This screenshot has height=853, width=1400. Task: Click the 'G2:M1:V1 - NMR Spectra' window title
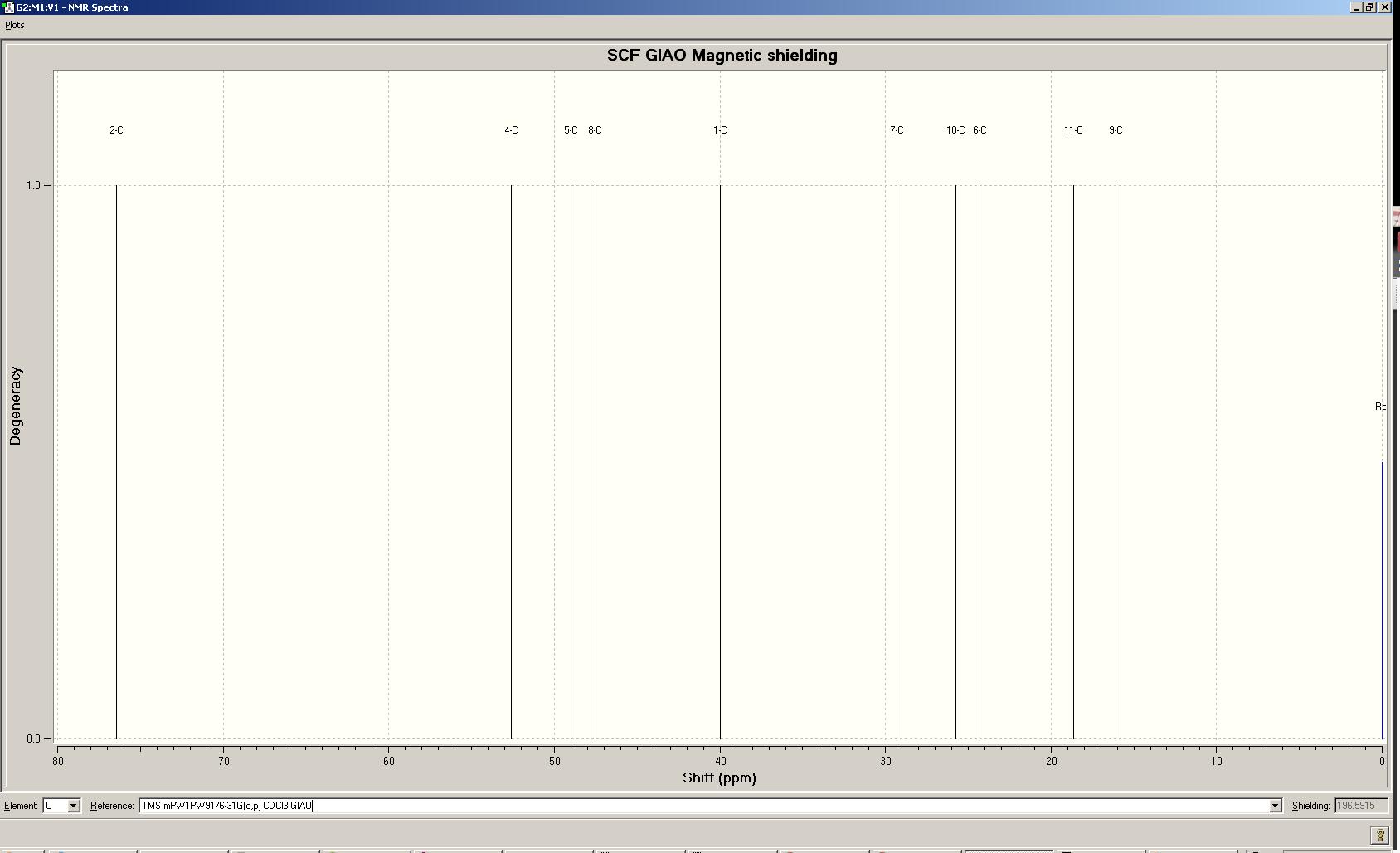[x=72, y=7]
